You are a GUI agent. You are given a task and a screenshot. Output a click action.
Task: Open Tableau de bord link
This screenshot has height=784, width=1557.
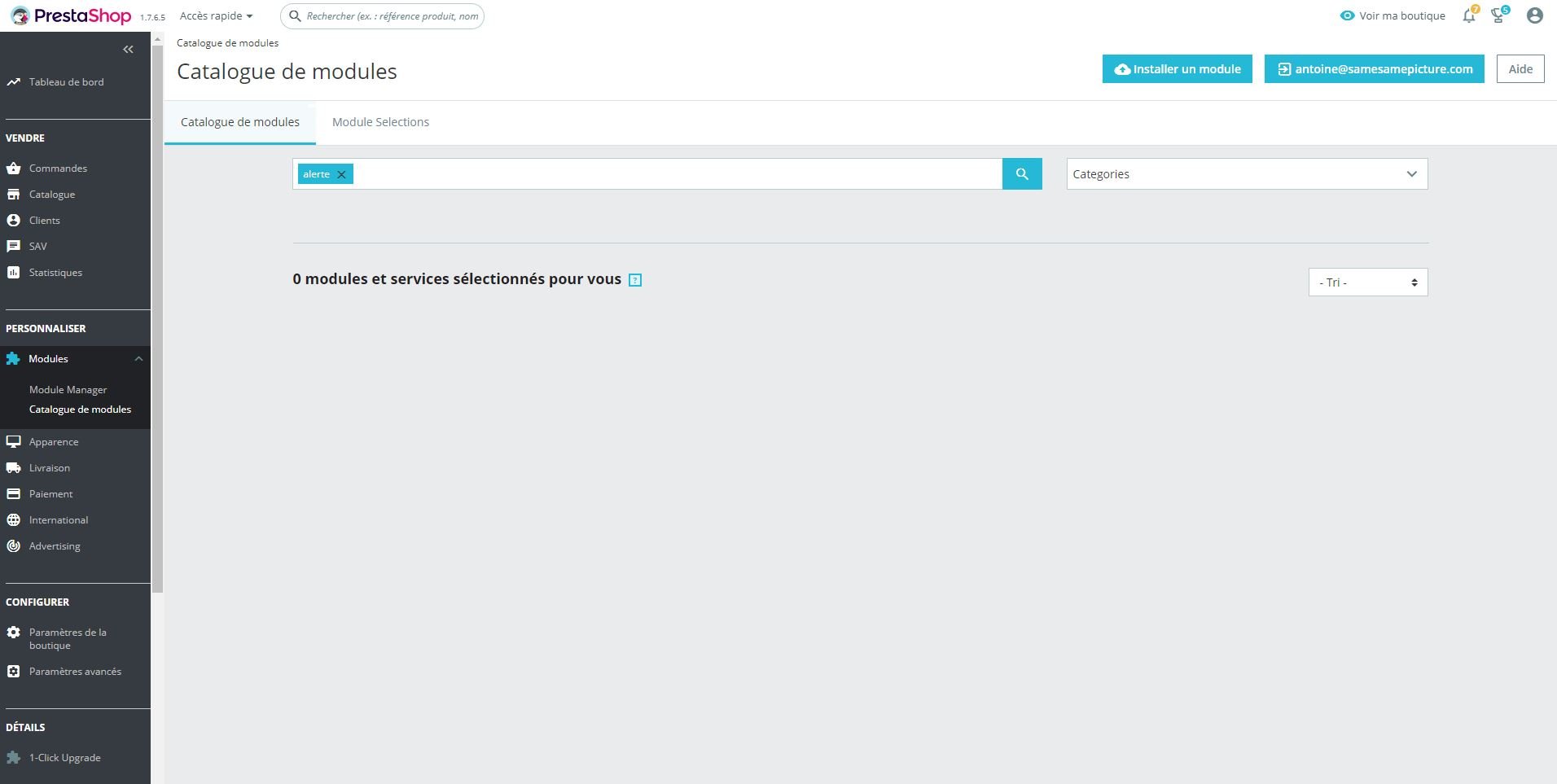pyautogui.click(x=67, y=82)
